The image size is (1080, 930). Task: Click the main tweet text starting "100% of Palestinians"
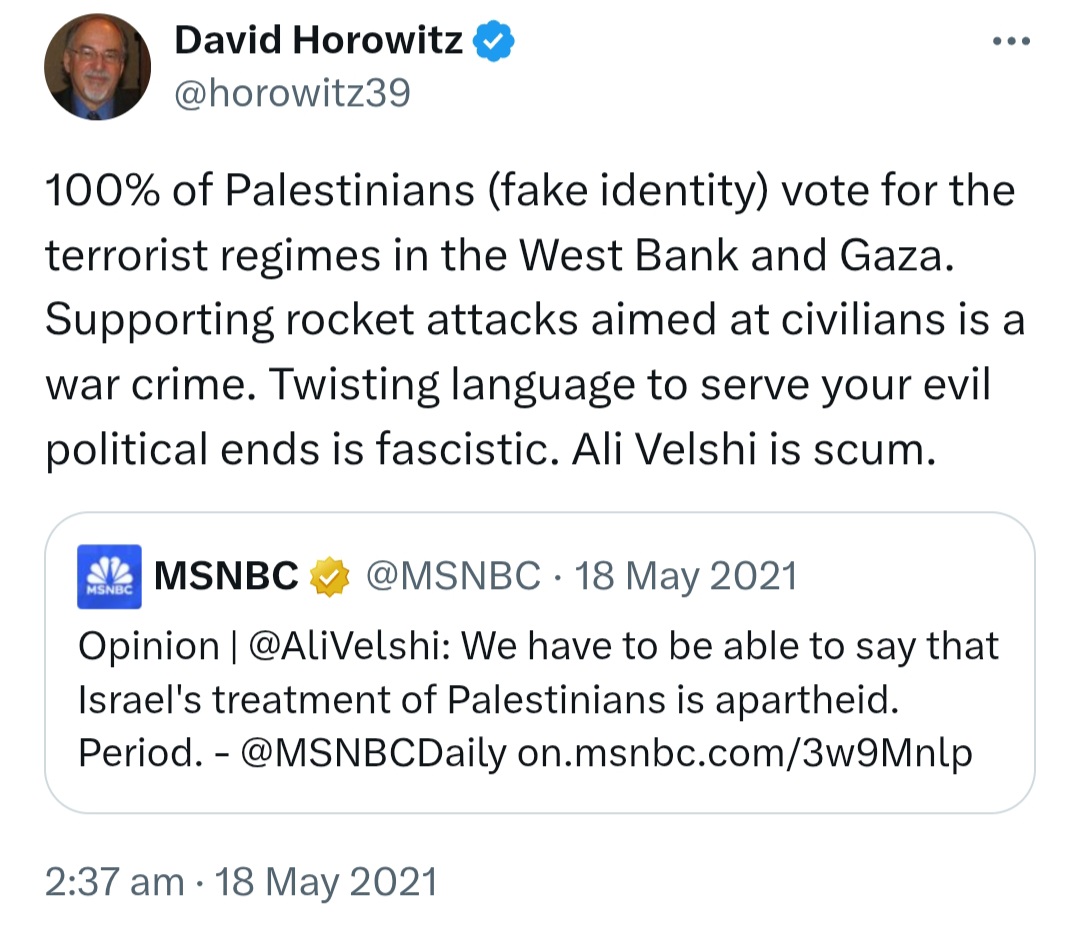tap(530, 190)
